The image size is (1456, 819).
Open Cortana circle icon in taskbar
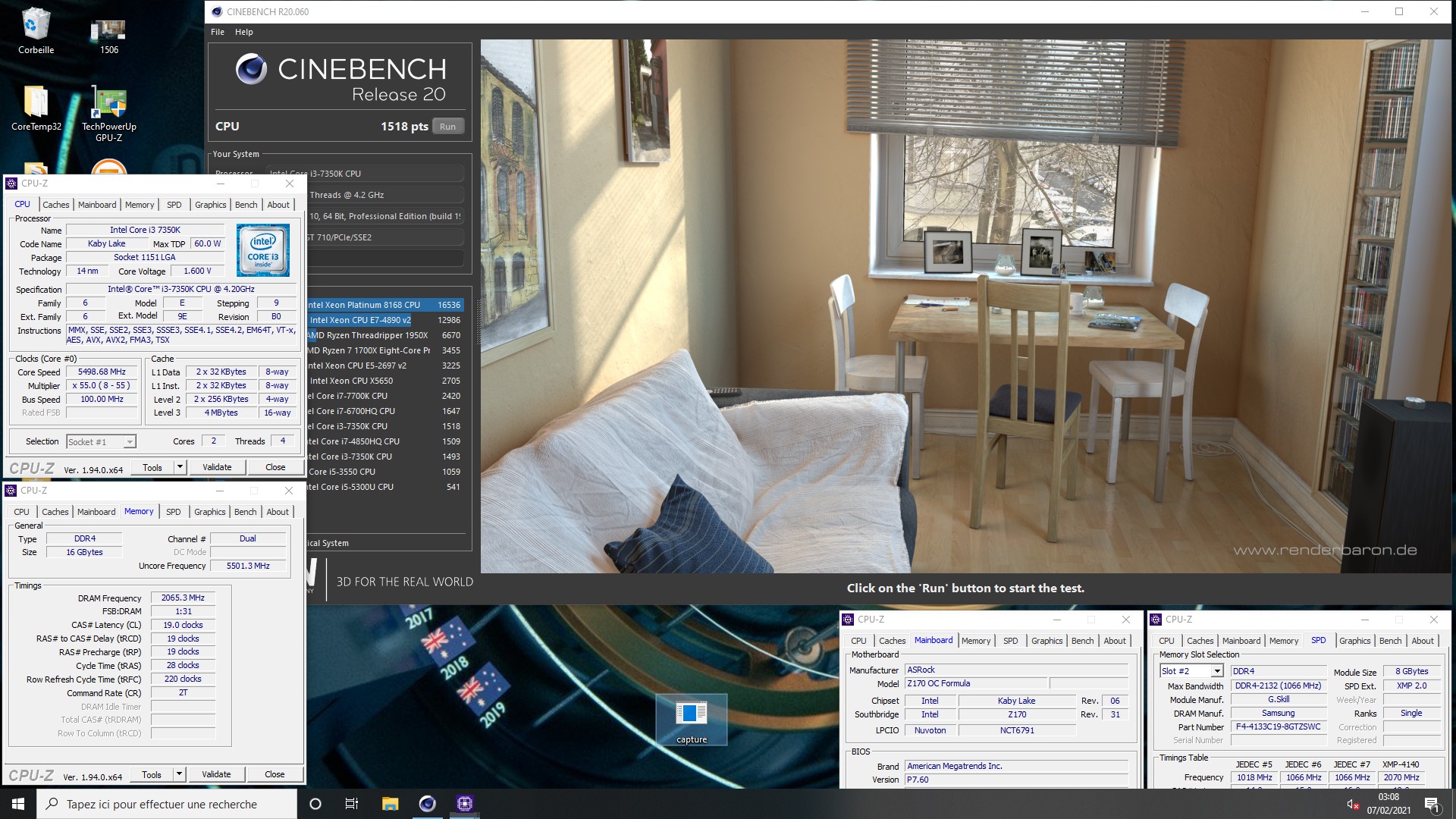pos(315,804)
